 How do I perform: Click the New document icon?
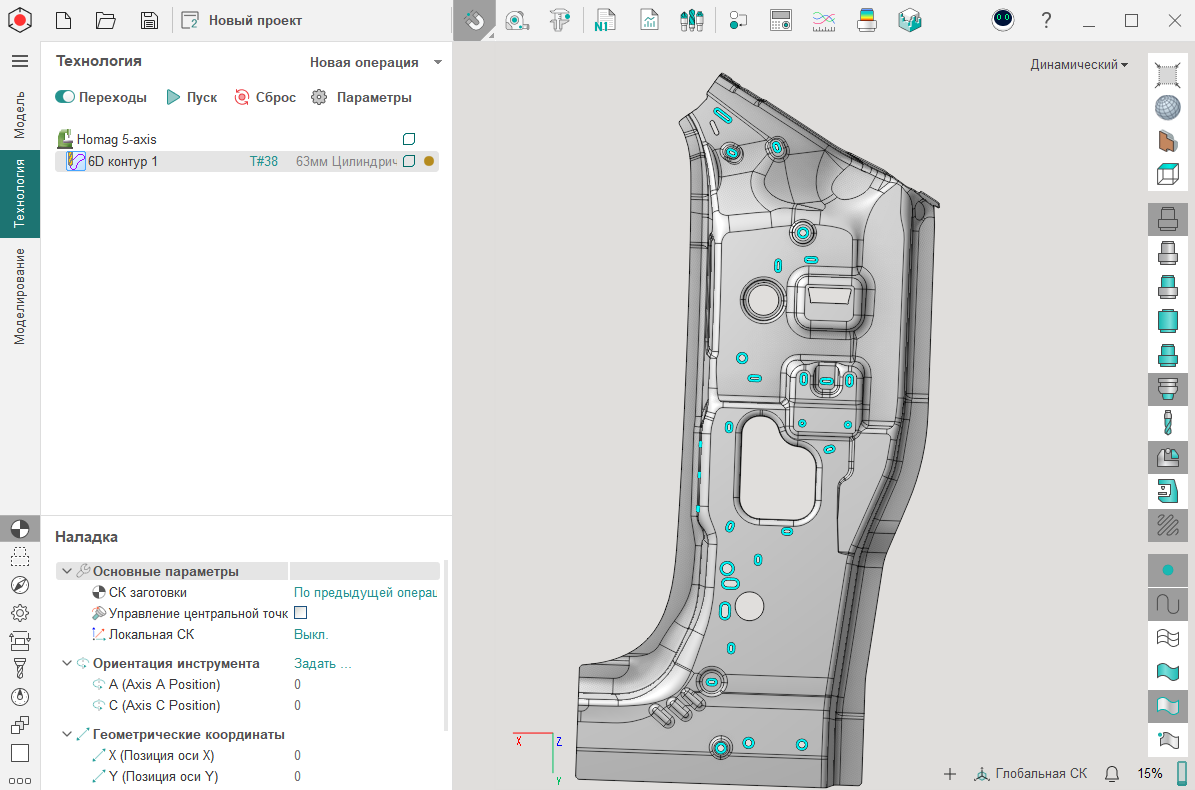pos(63,20)
